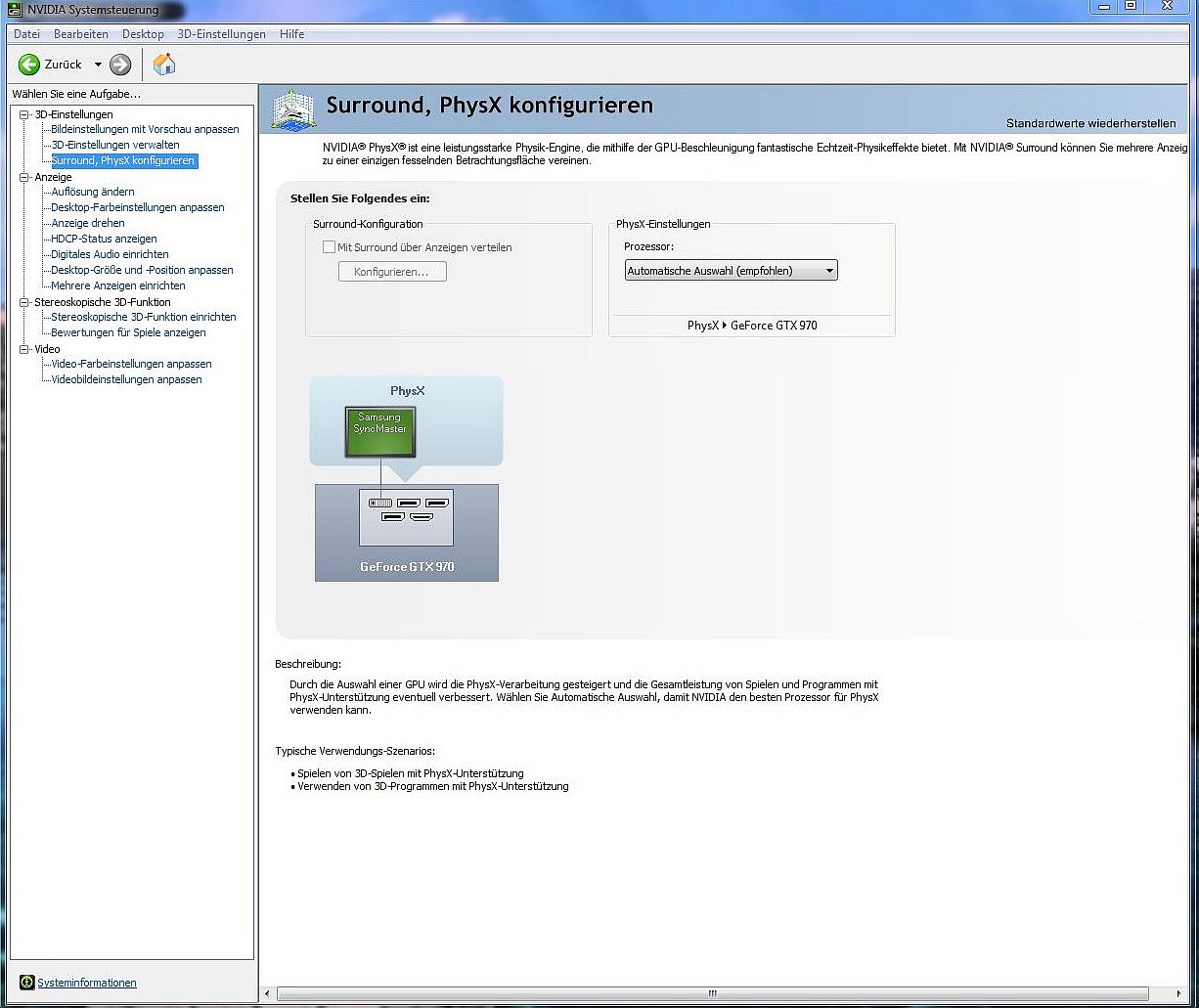Select Bewertungen für Spiele anzeigen
The height and width of the screenshot is (1008, 1199).
(128, 332)
